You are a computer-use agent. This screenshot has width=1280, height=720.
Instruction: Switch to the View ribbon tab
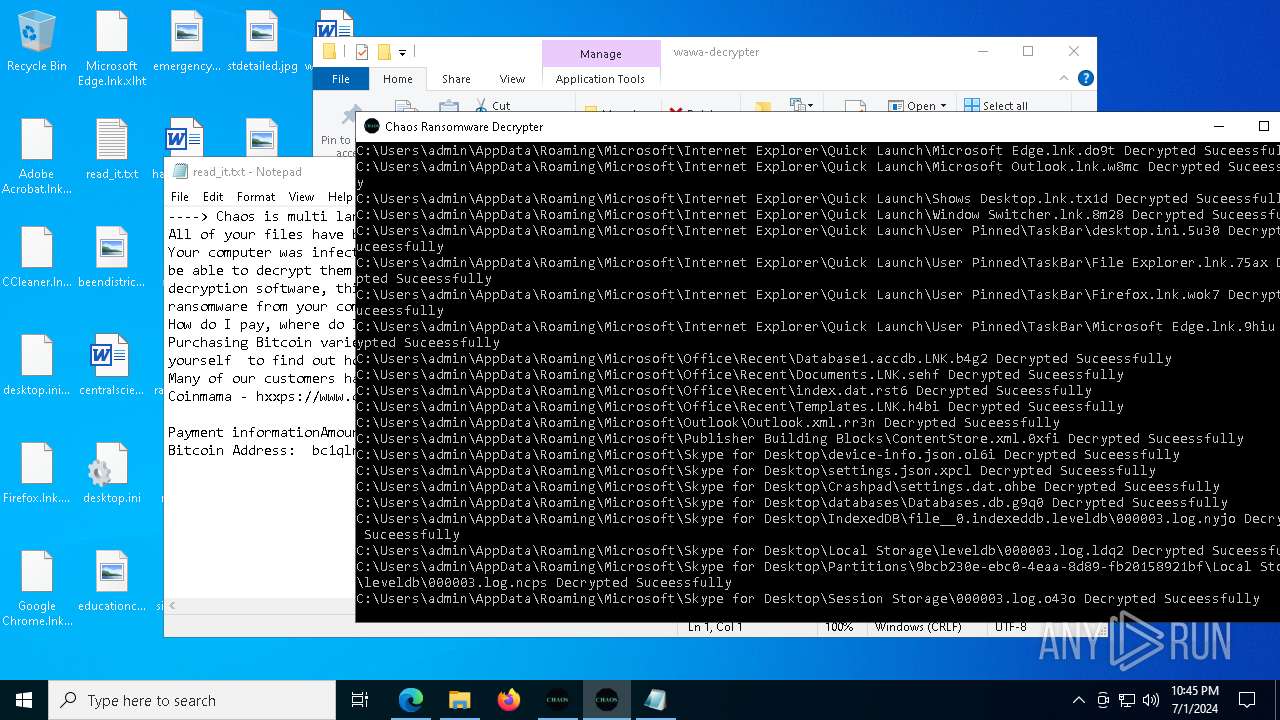pyautogui.click(x=512, y=79)
